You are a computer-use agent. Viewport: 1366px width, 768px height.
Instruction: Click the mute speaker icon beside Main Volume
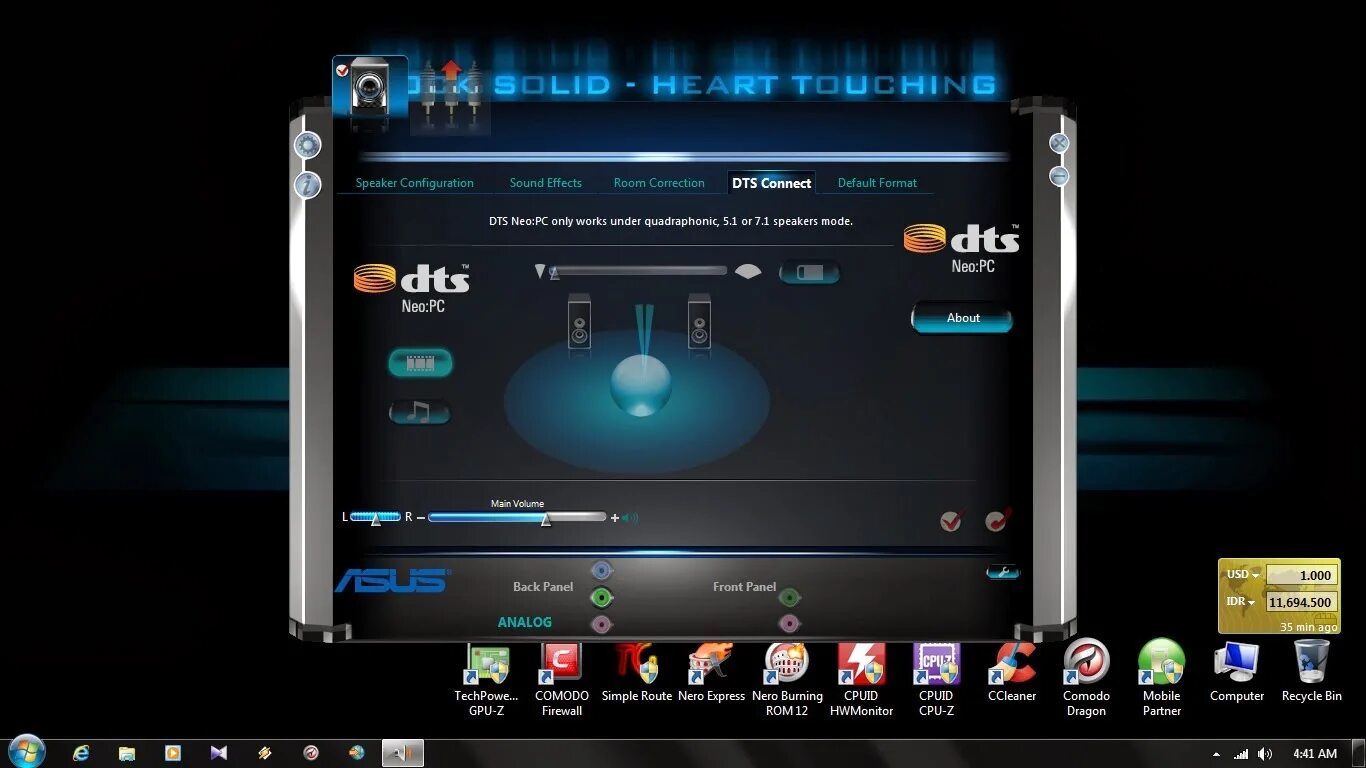[630, 518]
